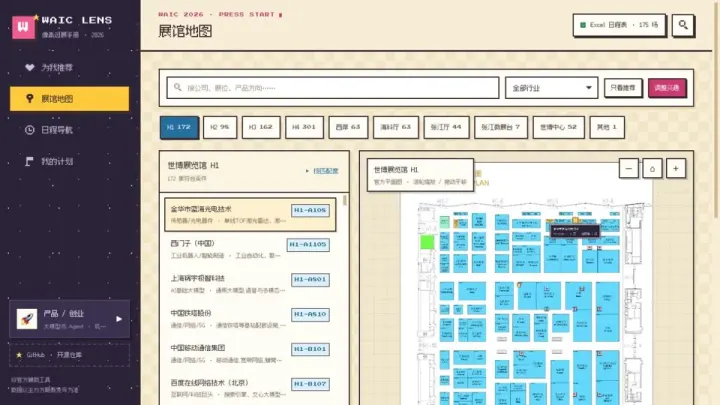Click the WAIC Lens pink logo
This screenshot has width=720, height=405.
pos(23,27)
